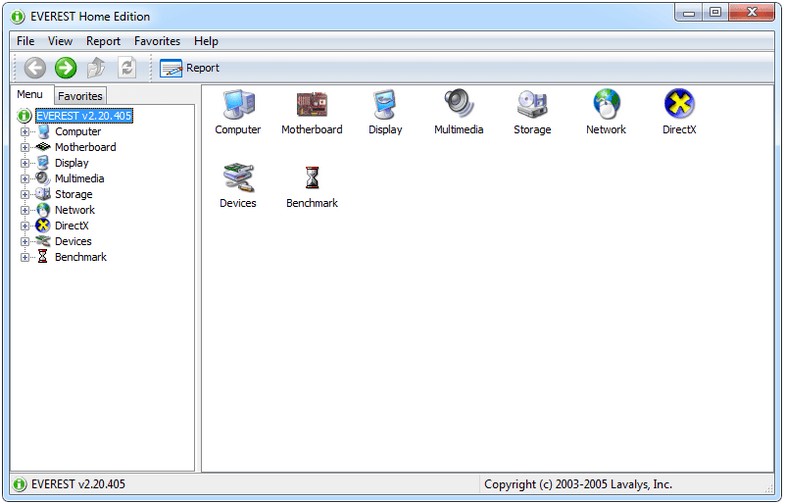The image size is (786, 504).
Task: Open the File menu
Action: (x=26, y=41)
